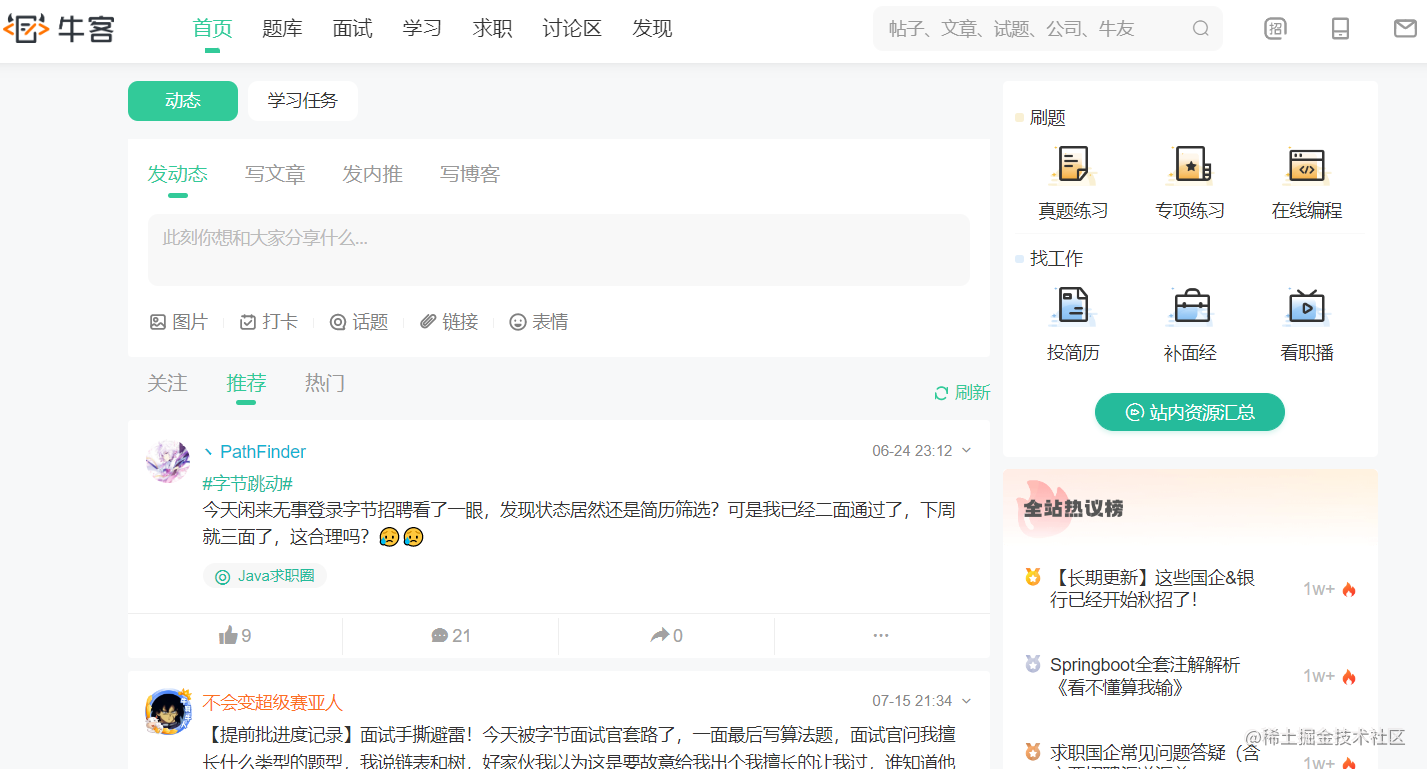Click the 06-24 23:12 timestamp
Viewport: 1427px width, 769px height.
(912, 451)
